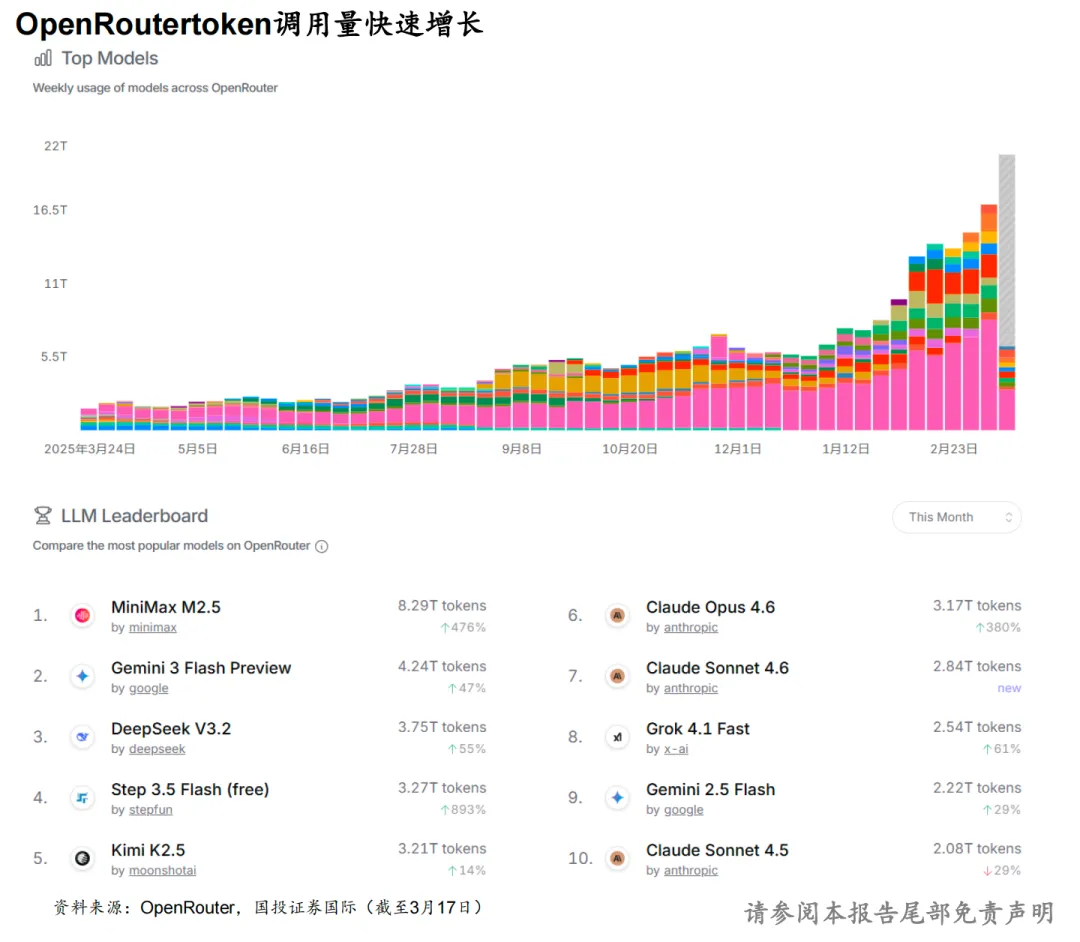Viewport: 1080px width, 942px height.
Task: Open the moonshotai author link
Action: click(x=163, y=870)
